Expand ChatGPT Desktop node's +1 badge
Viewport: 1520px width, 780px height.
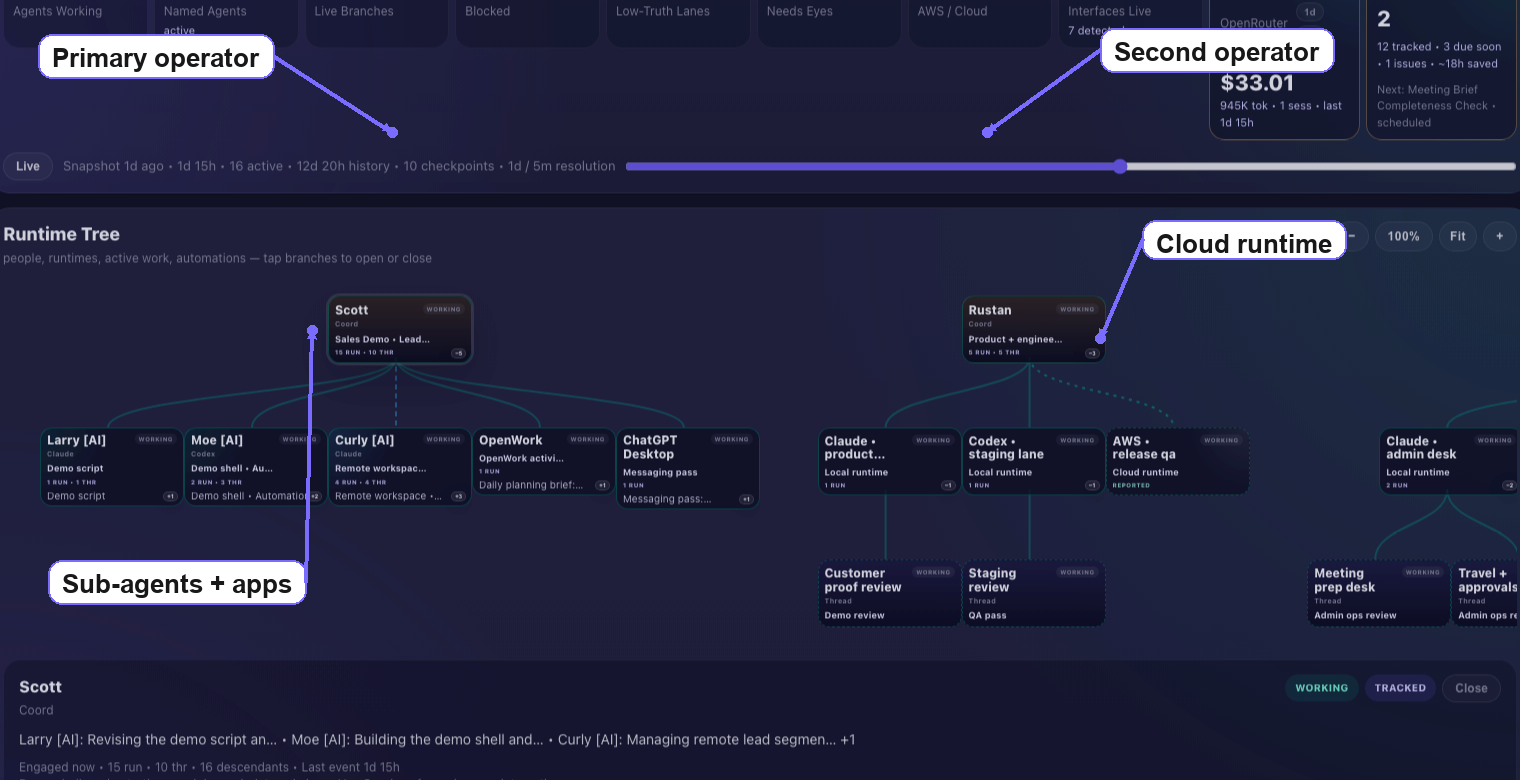pyautogui.click(x=746, y=499)
